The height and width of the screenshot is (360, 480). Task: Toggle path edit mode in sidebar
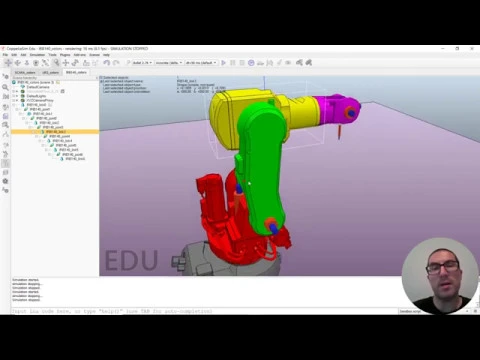5,135
